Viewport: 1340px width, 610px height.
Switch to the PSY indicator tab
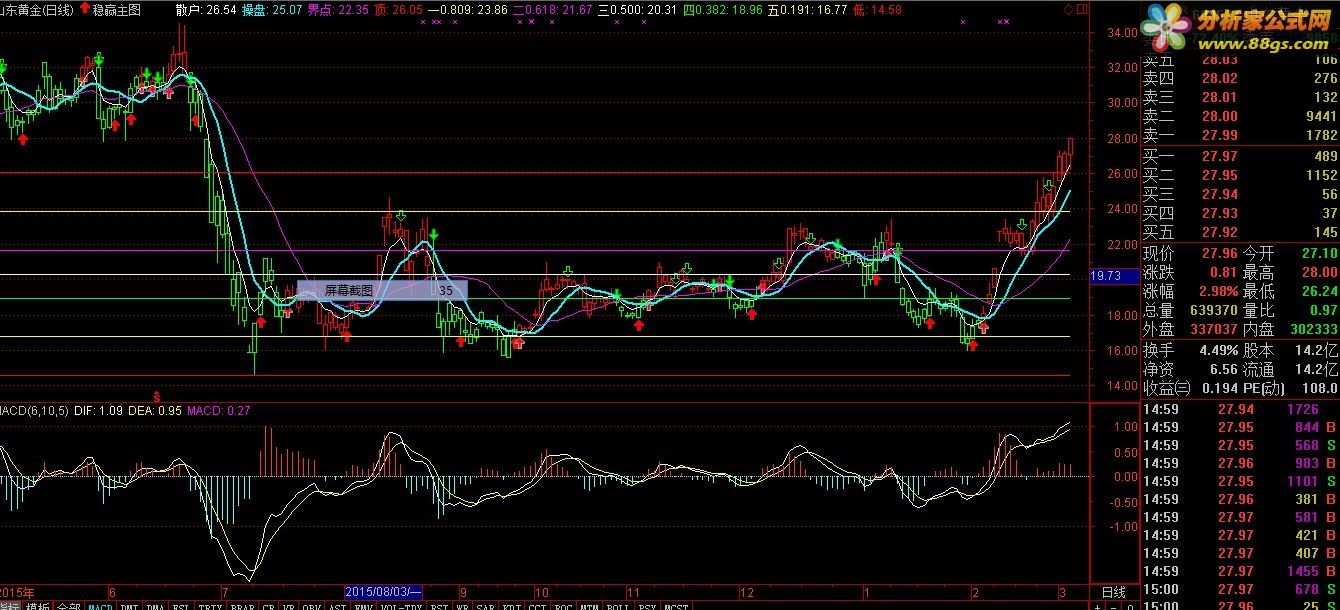click(648, 606)
